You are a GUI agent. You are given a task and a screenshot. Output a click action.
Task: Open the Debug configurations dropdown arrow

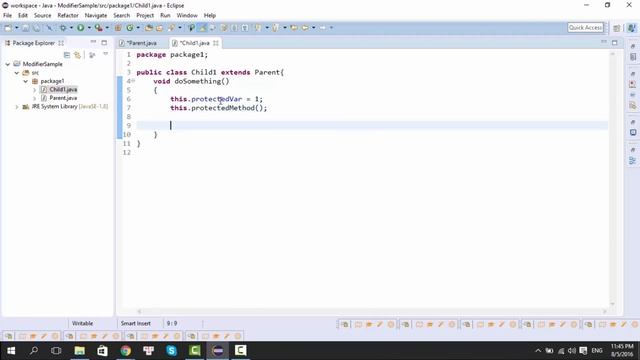71,28
